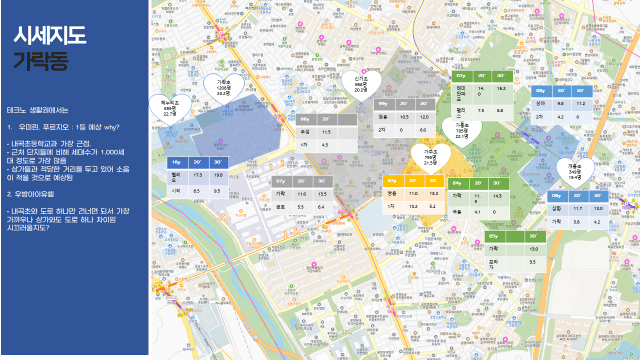Select the '5.3' cell in gray 97y table
This screenshot has width=640, height=360.
(302, 207)
